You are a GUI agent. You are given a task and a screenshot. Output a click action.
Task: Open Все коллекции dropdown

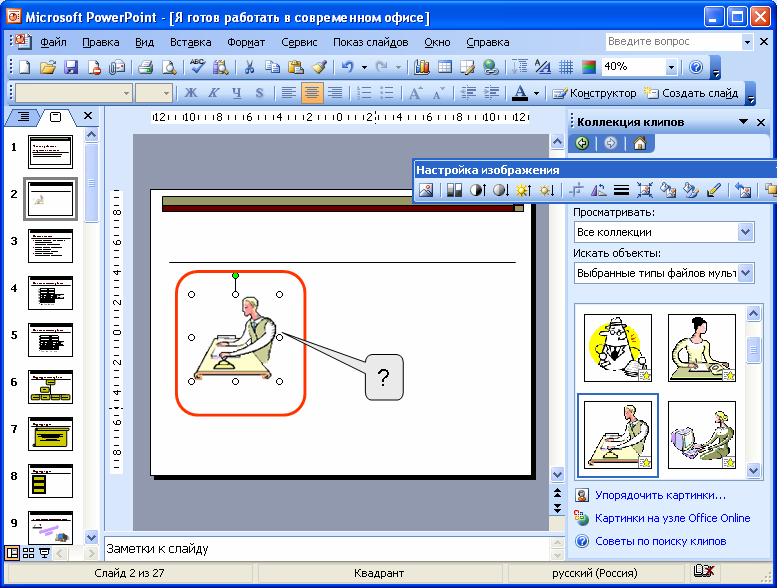(746, 232)
